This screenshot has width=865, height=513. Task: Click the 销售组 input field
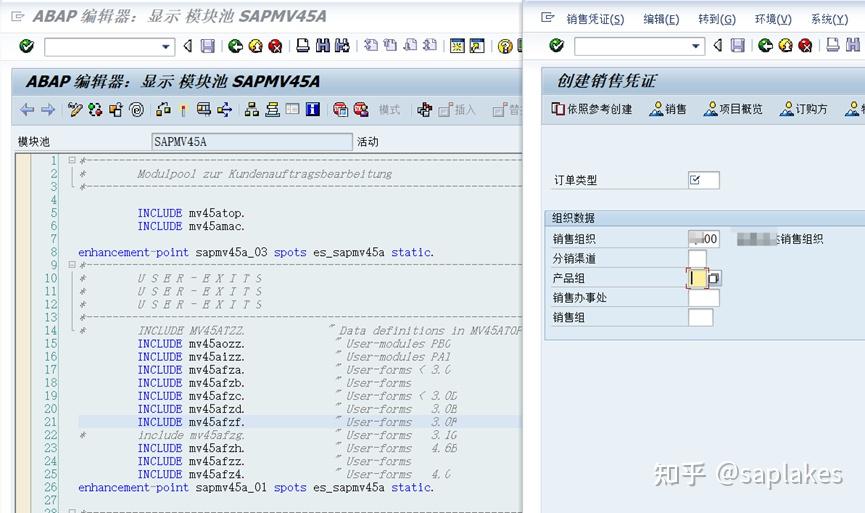pos(701,318)
